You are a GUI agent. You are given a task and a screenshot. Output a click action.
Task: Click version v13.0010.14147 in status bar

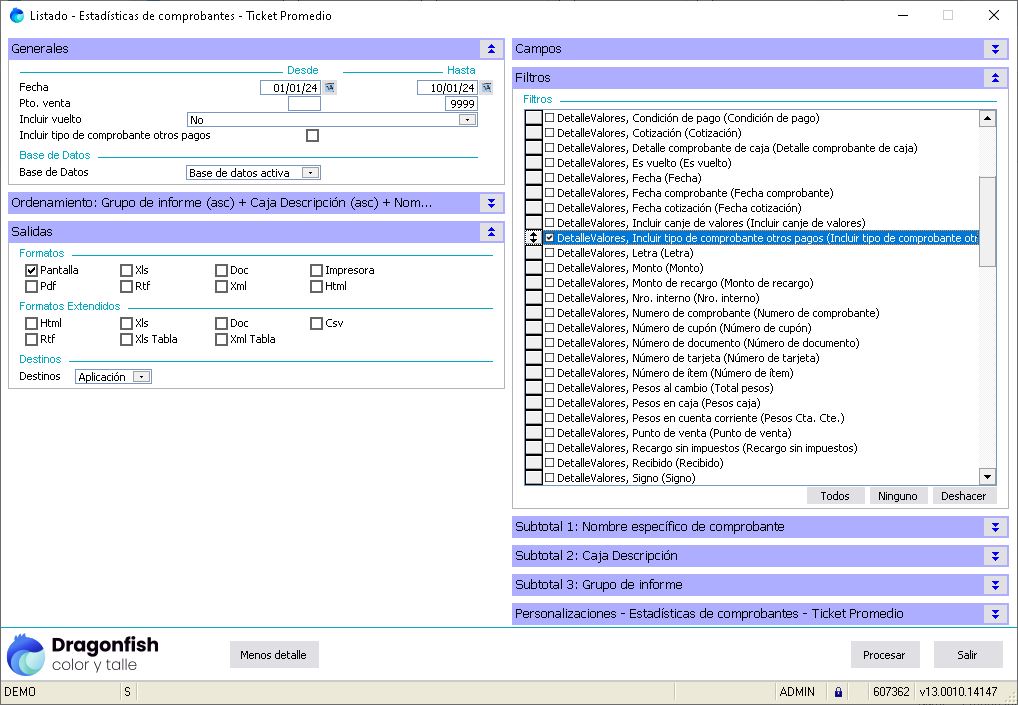(958, 691)
